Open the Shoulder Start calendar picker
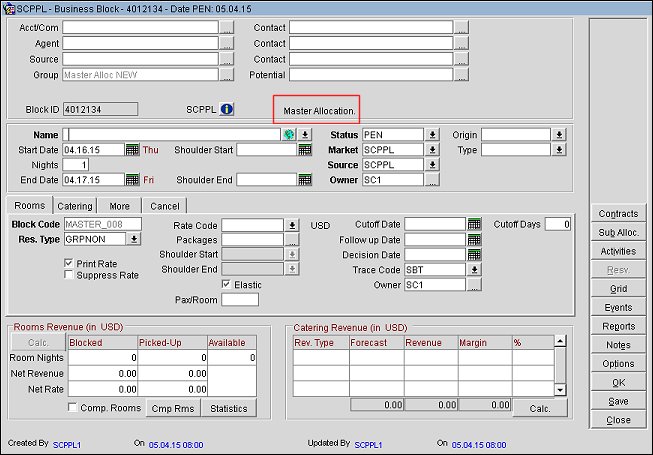The image size is (653, 455). click(x=305, y=150)
